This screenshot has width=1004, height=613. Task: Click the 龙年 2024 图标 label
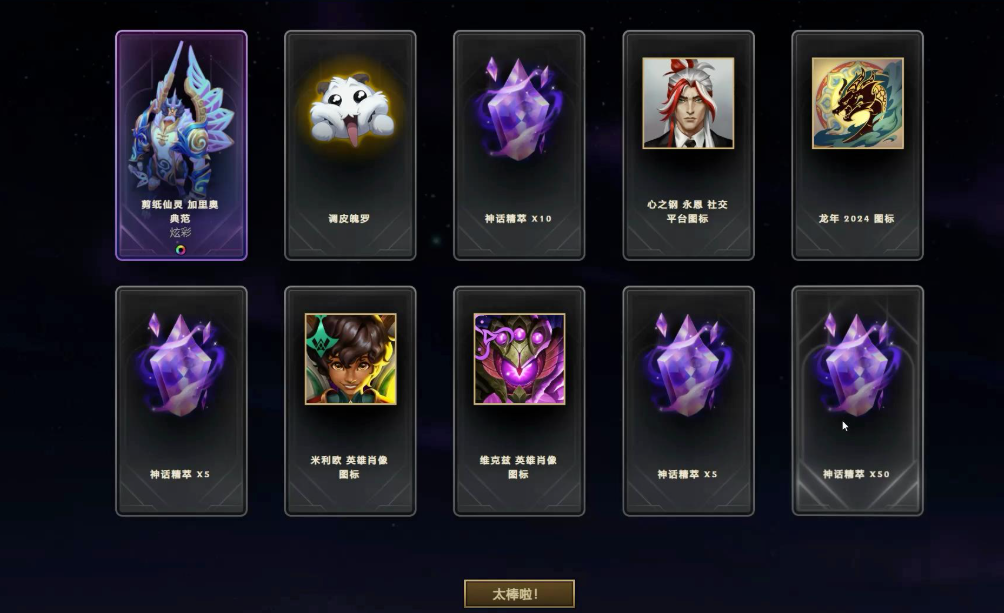[x=857, y=219]
